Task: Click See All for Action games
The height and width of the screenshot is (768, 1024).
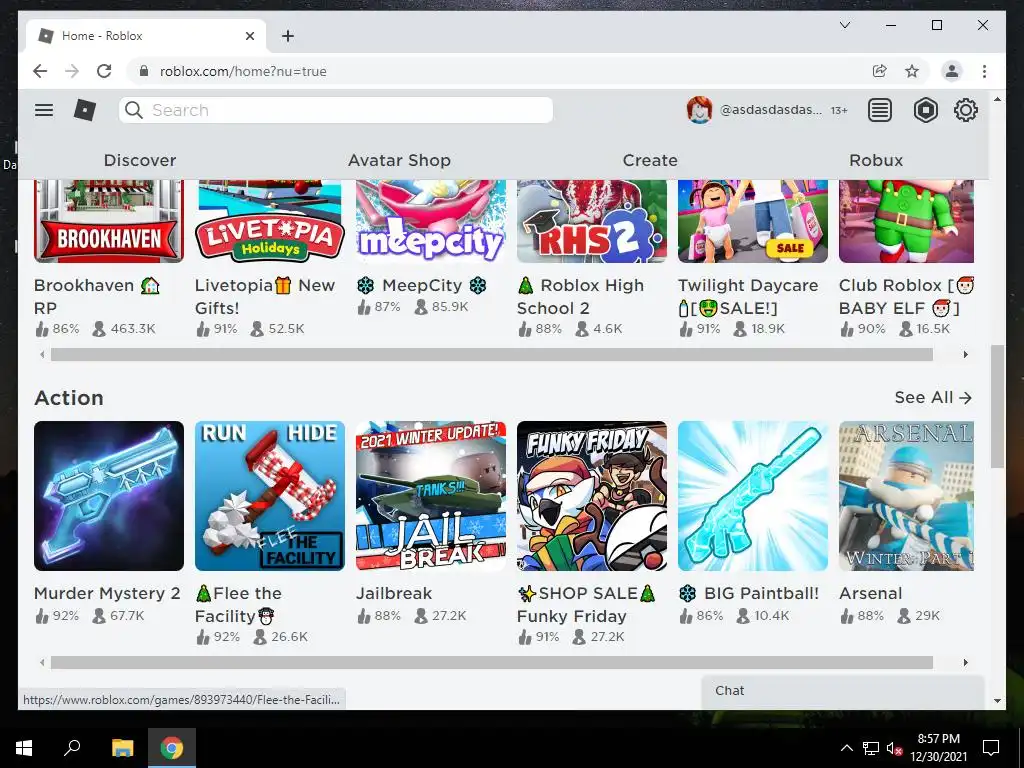Action: 933,397
